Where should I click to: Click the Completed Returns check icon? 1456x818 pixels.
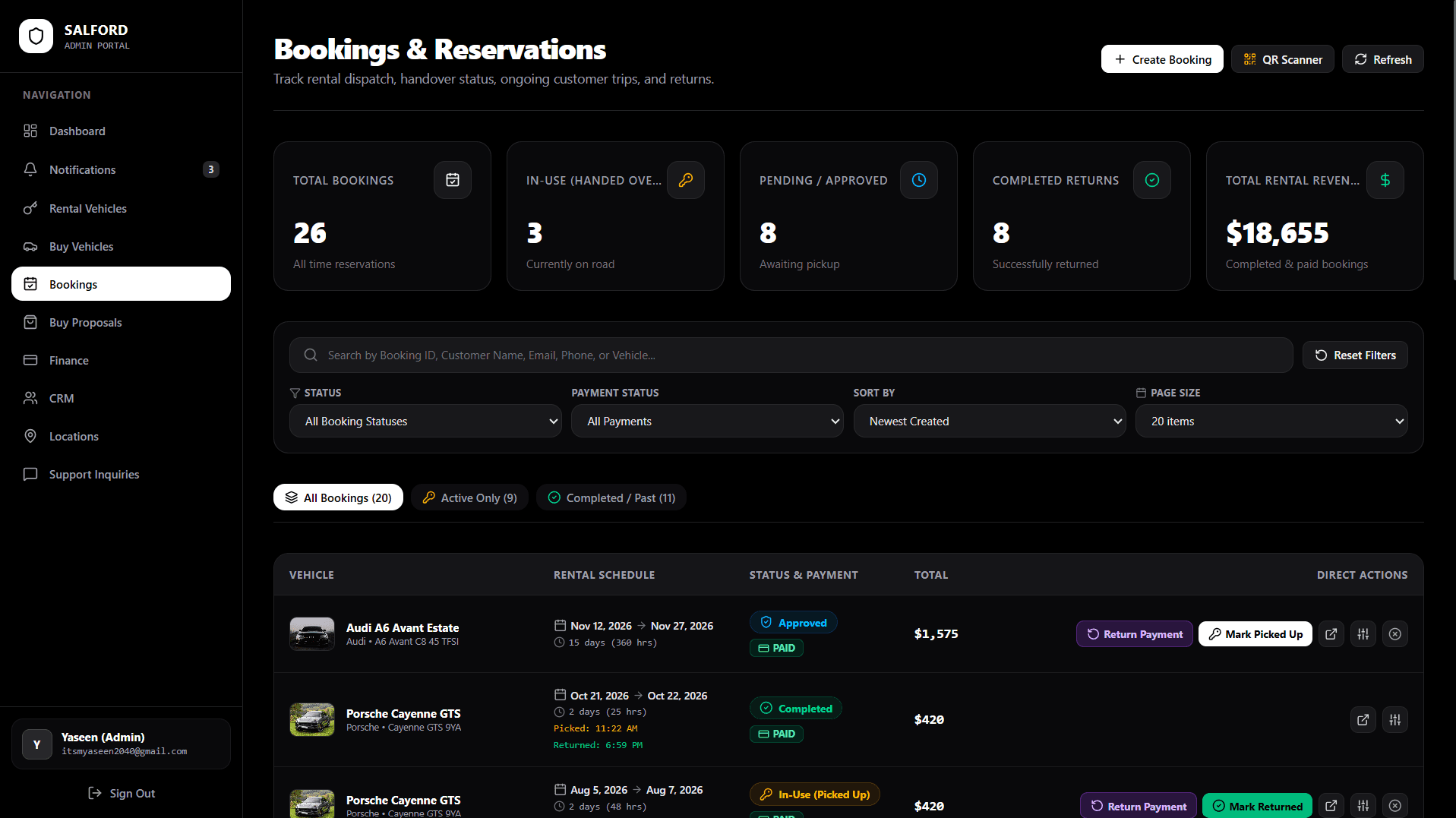point(1152,180)
